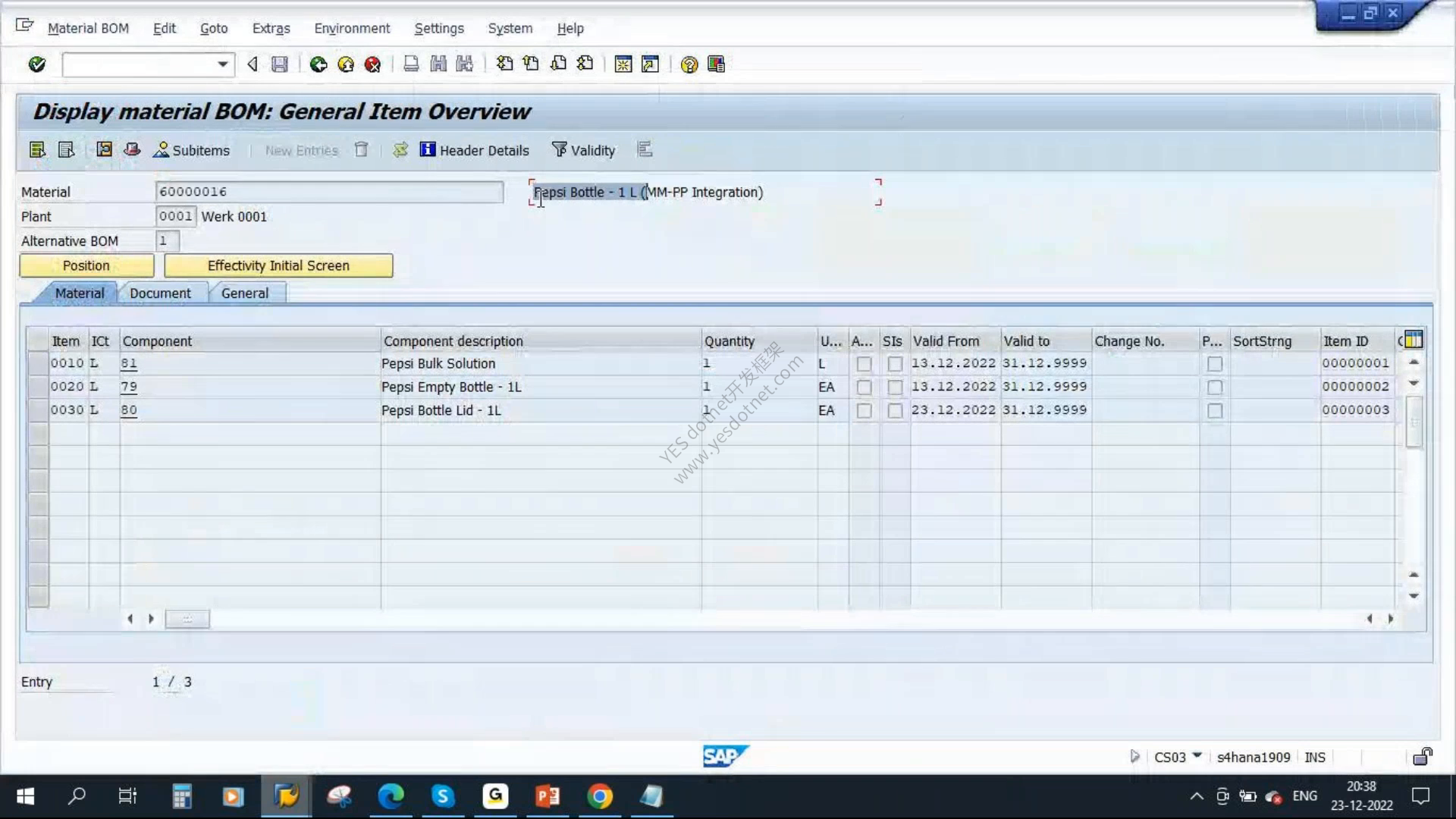
Task: Toggle SIs checkbox for item 0010
Action: 895,364
